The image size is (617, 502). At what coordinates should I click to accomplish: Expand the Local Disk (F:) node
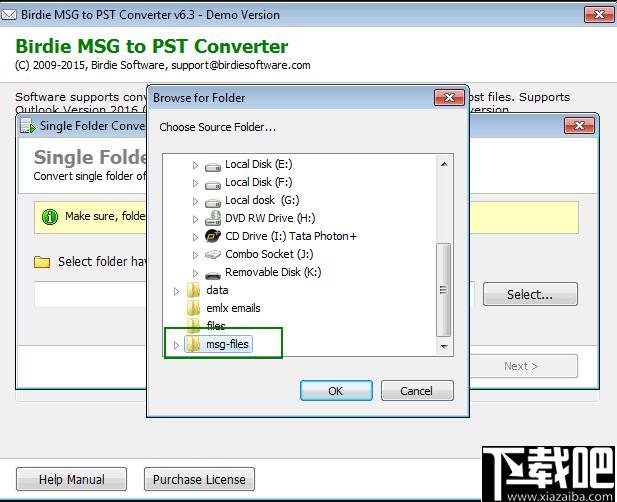tap(195, 183)
